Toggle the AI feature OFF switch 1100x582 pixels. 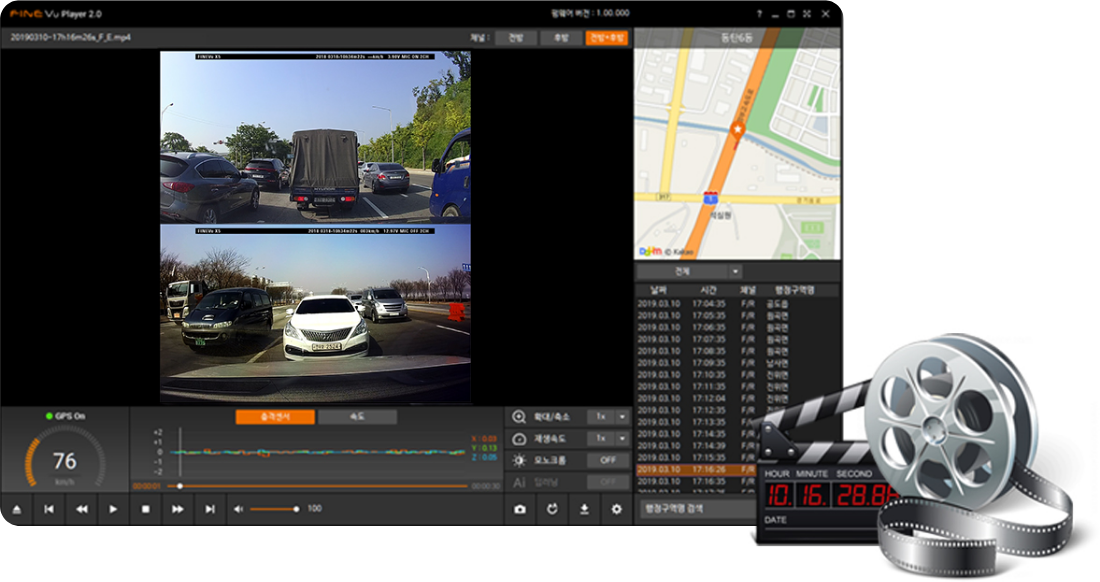(x=608, y=482)
